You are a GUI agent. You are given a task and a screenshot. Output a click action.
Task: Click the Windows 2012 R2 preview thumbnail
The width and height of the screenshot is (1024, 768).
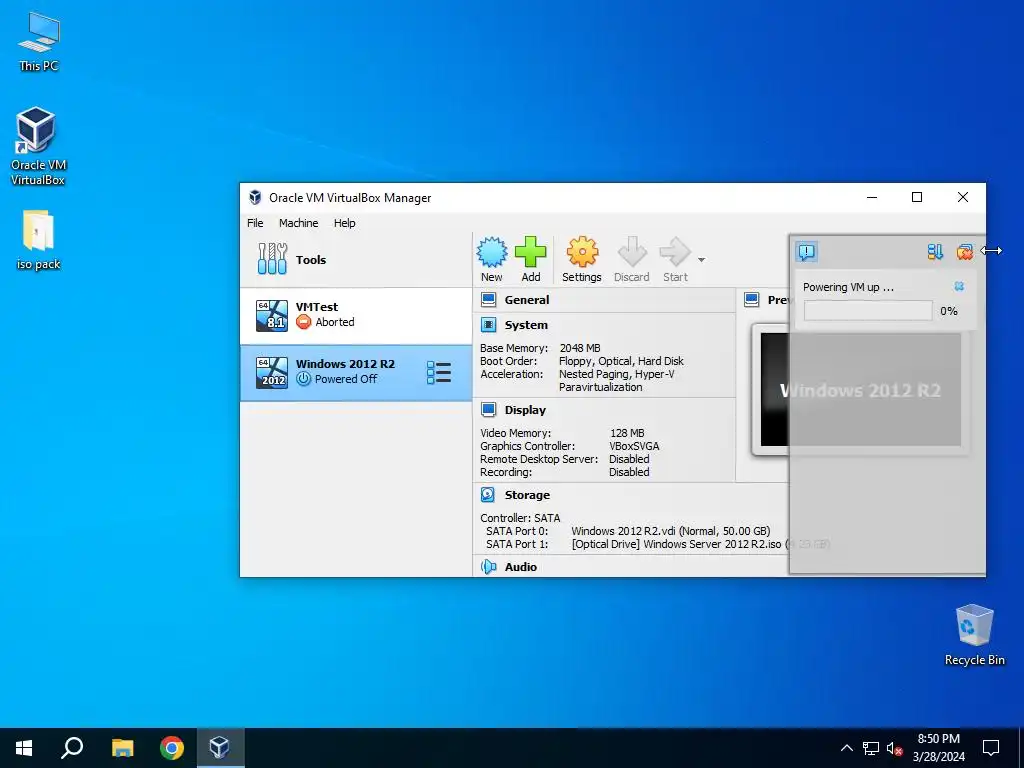[860, 390]
